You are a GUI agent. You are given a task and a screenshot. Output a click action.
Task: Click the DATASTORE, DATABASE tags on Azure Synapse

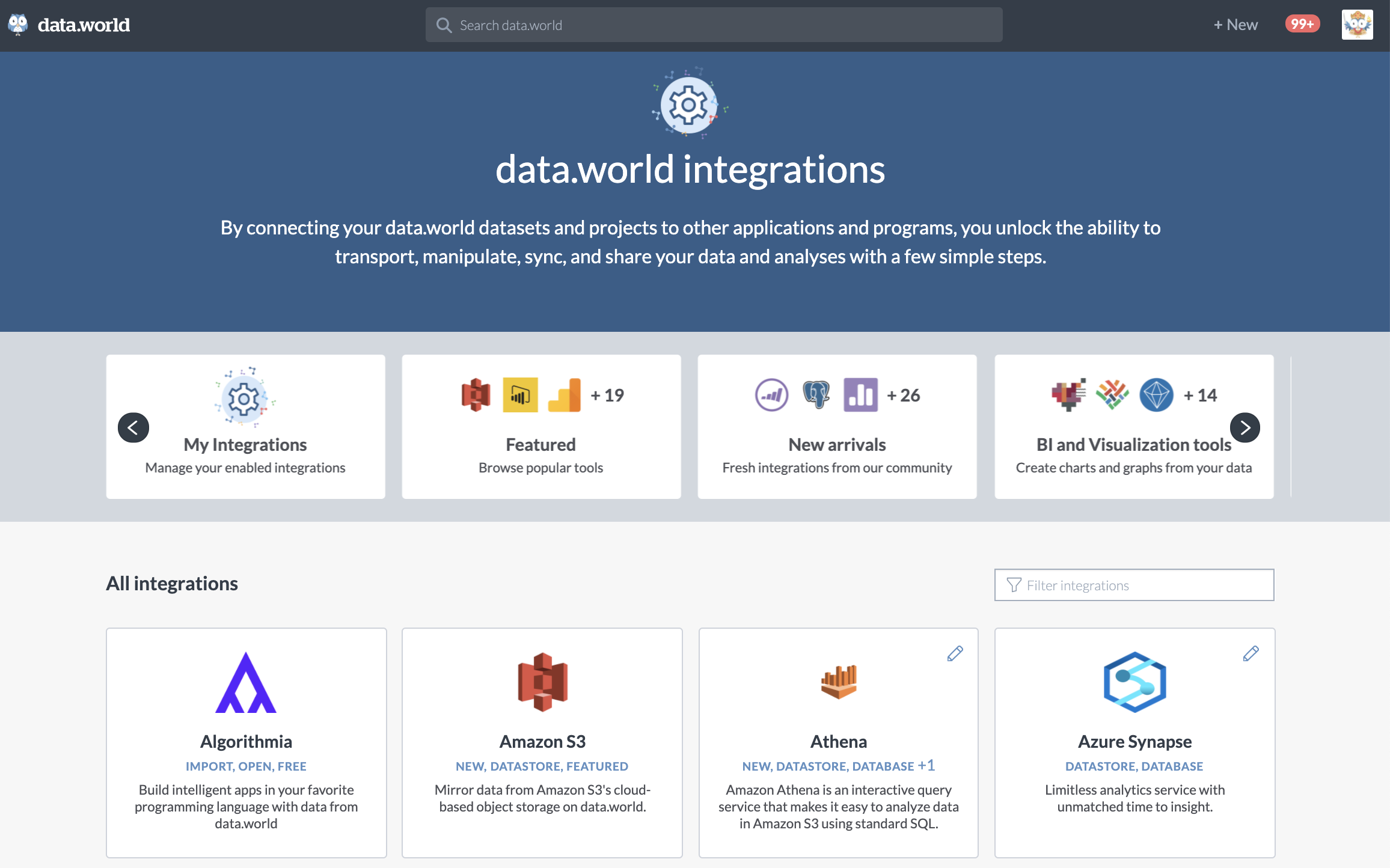[1134, 766]
